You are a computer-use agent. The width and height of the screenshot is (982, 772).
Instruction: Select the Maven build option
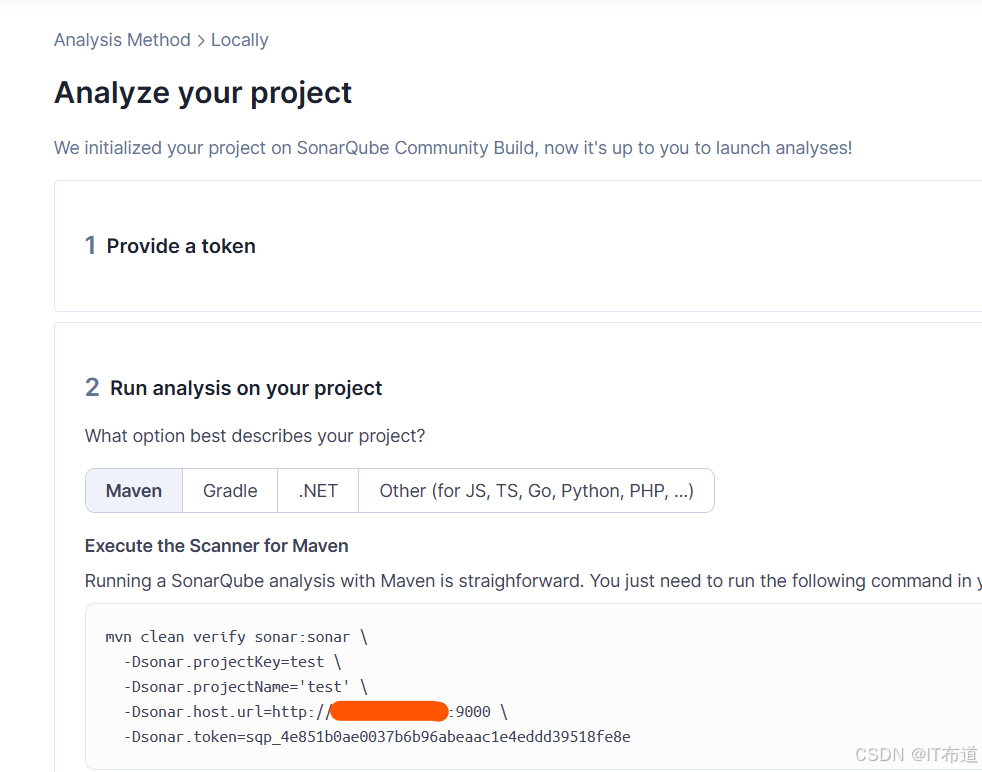134,491
